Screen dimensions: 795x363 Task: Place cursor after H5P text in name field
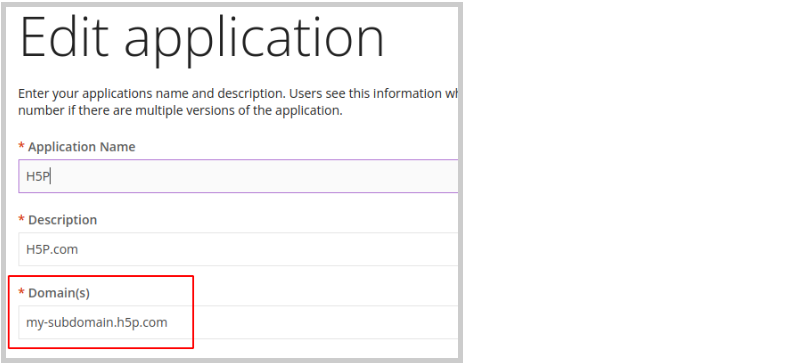point(51,176)
